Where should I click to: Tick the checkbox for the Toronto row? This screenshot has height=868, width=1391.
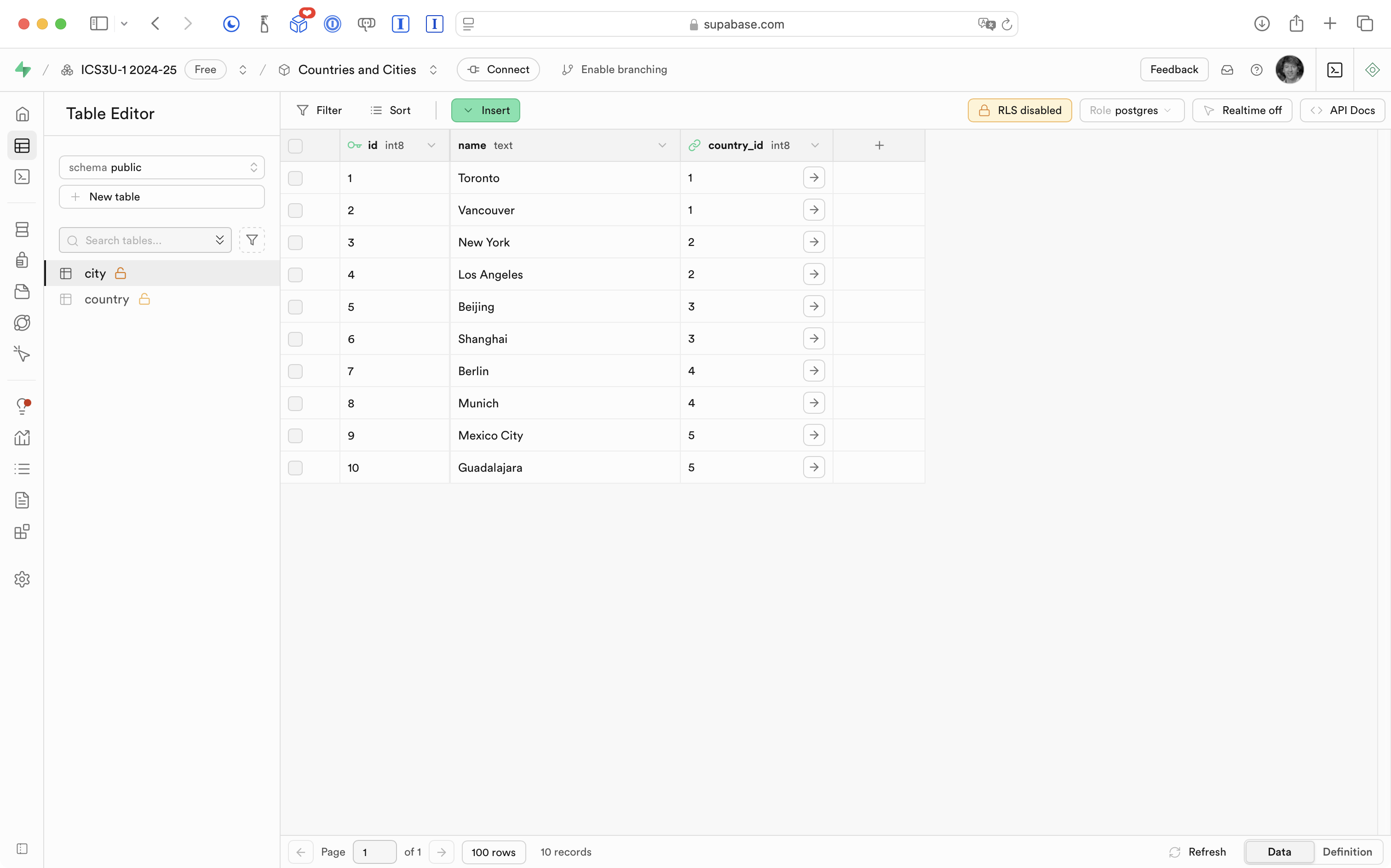coord(295,178)
